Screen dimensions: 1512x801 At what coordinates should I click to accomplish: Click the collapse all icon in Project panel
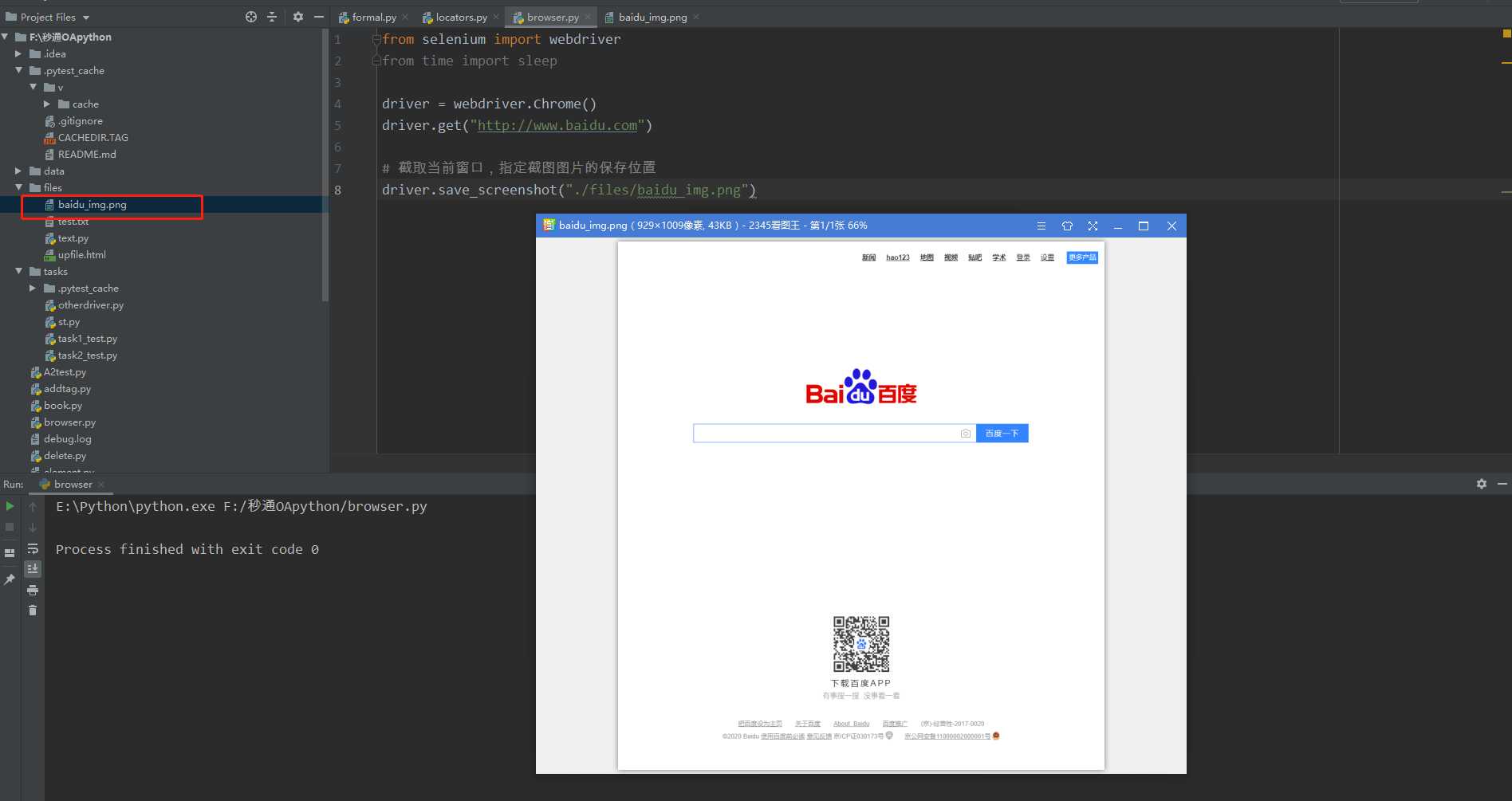pos(272,17)
